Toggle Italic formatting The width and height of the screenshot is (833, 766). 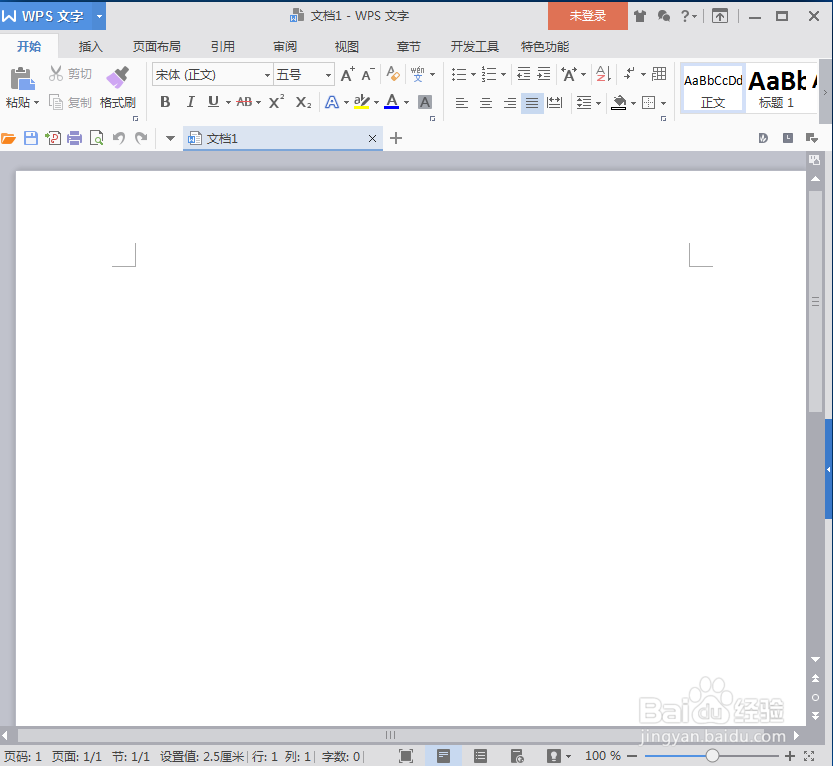pyautogui.click(x=190, y=101)
